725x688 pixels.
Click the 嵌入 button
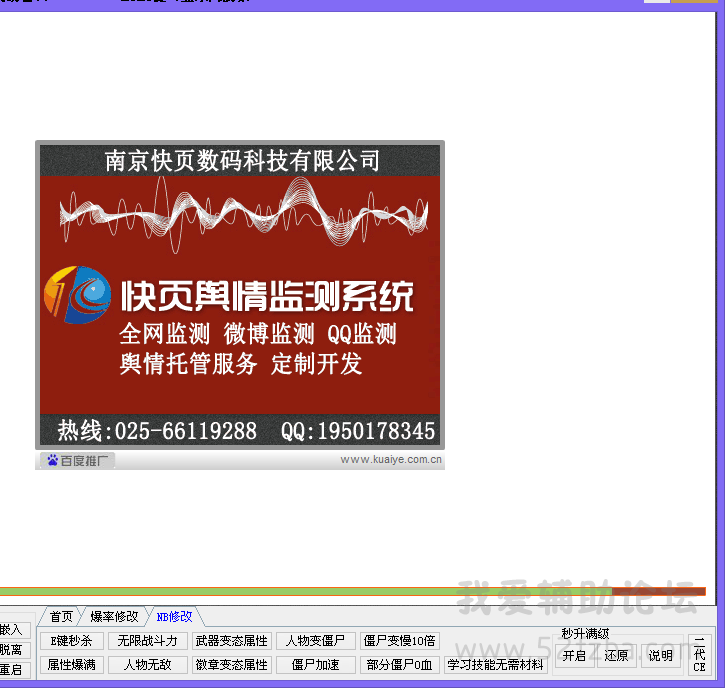14,630
